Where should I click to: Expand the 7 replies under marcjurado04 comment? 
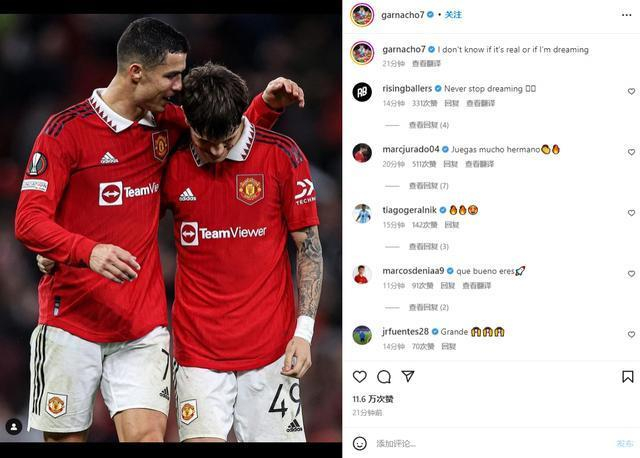pos(429,186)
